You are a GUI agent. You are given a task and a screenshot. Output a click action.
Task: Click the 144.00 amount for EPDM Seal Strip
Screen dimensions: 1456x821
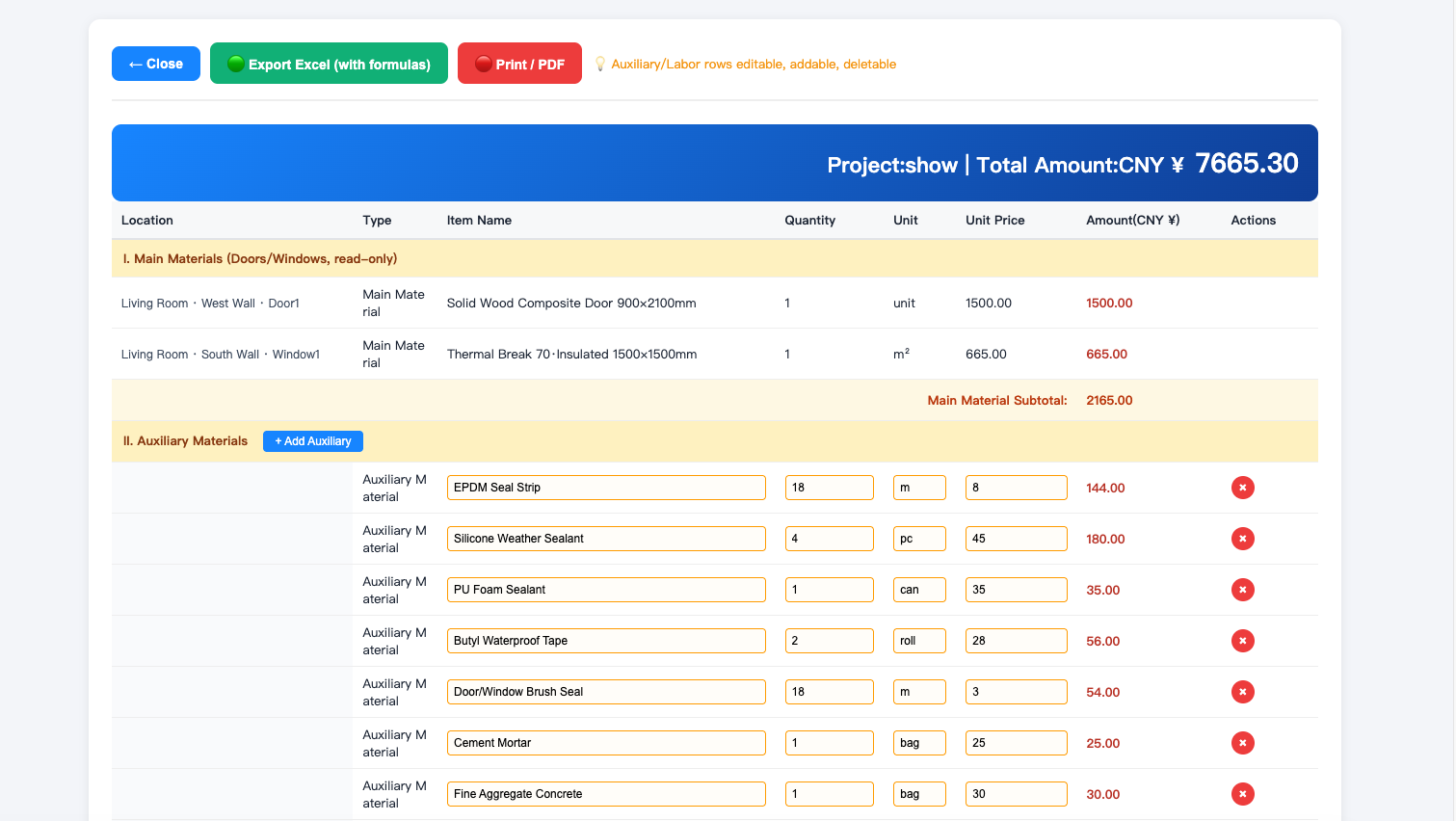coord(1105,489)
